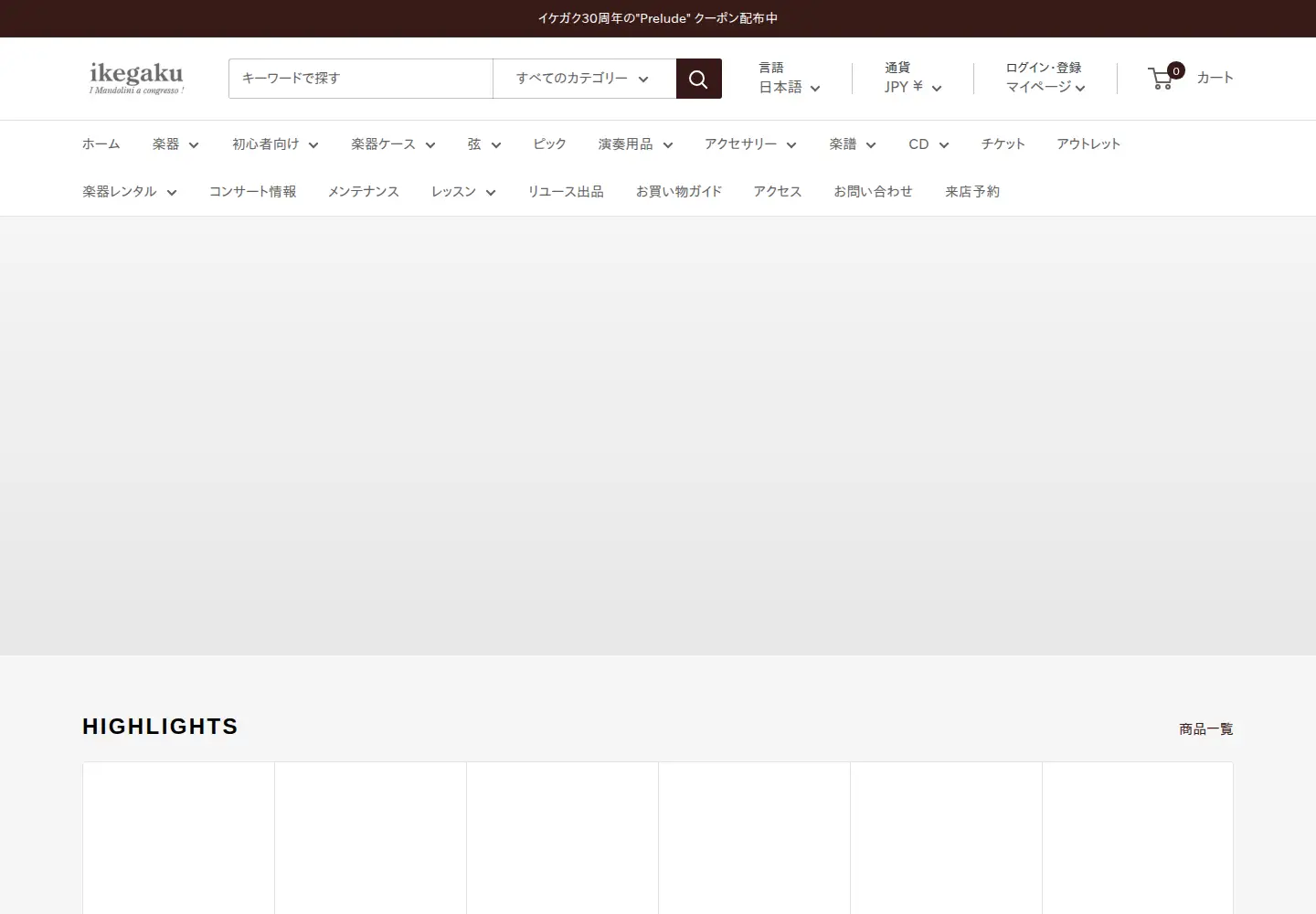This screenshot has width=1316, height=914.
Task: Click the large hero slideshow area
Action: coord(658,436)
